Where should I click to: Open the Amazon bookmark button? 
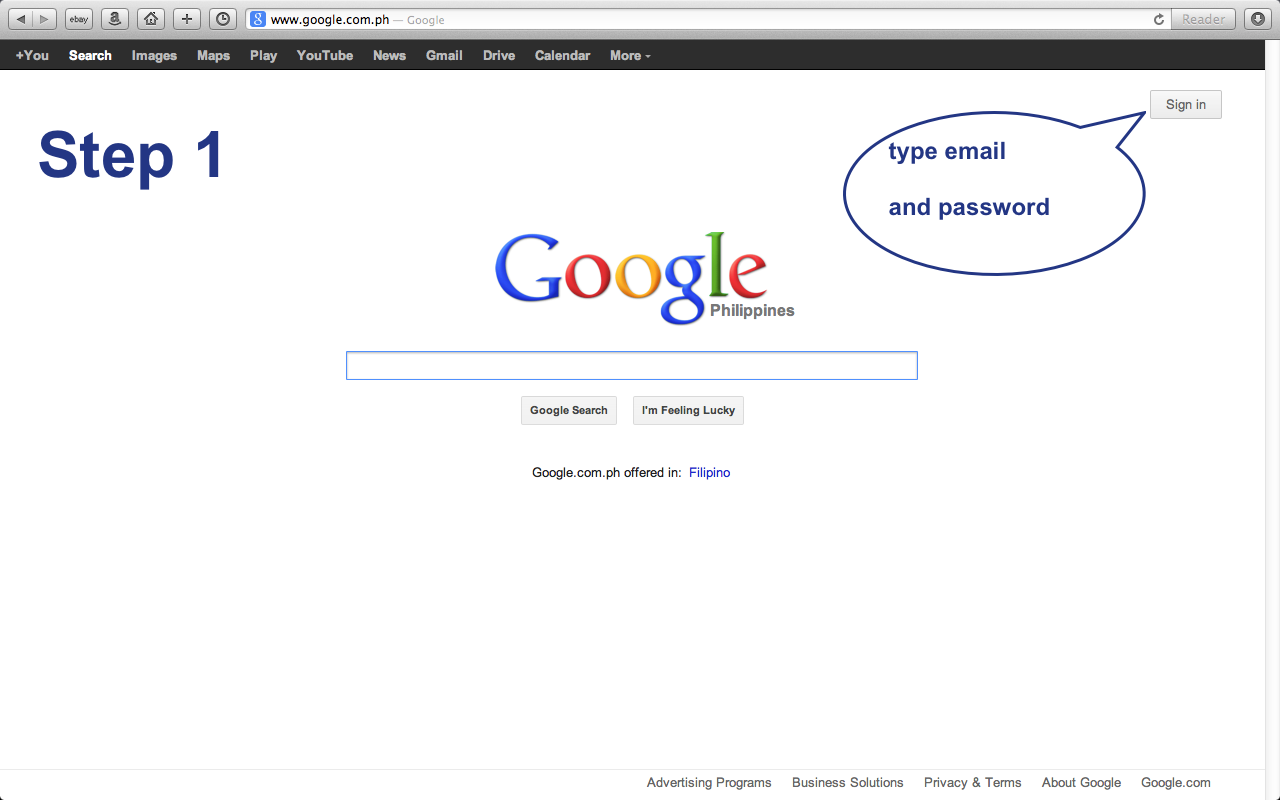[x=115, y=19]
